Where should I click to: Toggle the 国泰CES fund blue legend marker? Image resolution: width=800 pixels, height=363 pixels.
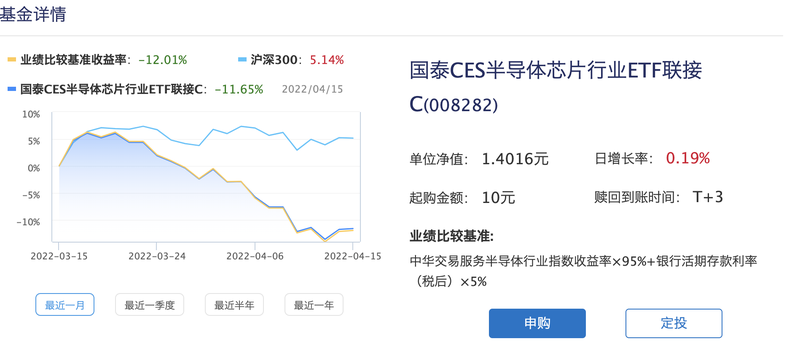[12, 90]
